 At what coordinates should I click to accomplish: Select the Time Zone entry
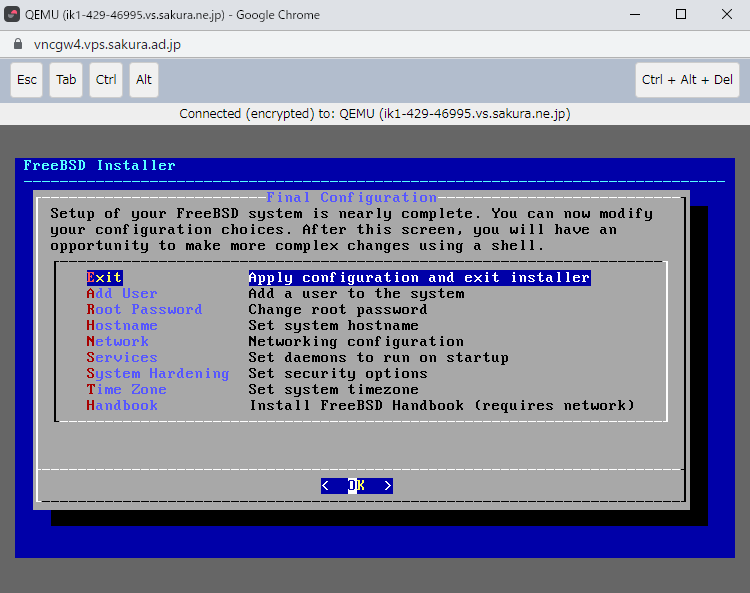pos(126,390)
